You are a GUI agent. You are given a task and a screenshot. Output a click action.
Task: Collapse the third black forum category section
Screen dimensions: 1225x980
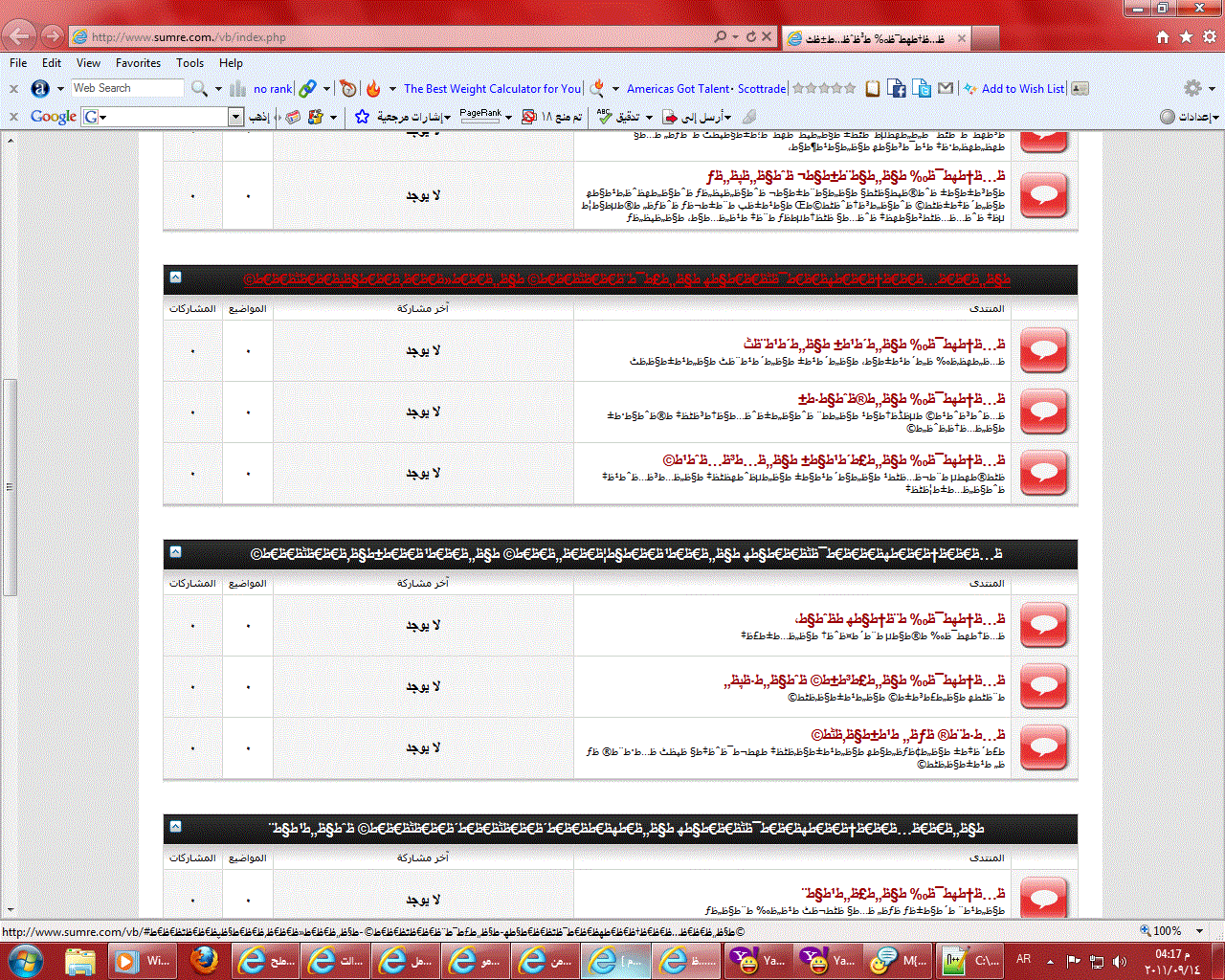[175, 827]
